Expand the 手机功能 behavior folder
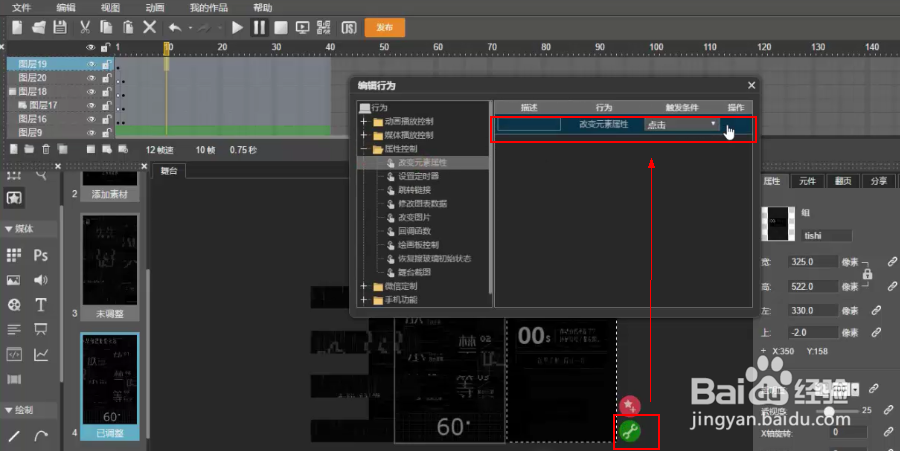Image resolution: width=900 pixels, height=451 pixels. (364, 300)
